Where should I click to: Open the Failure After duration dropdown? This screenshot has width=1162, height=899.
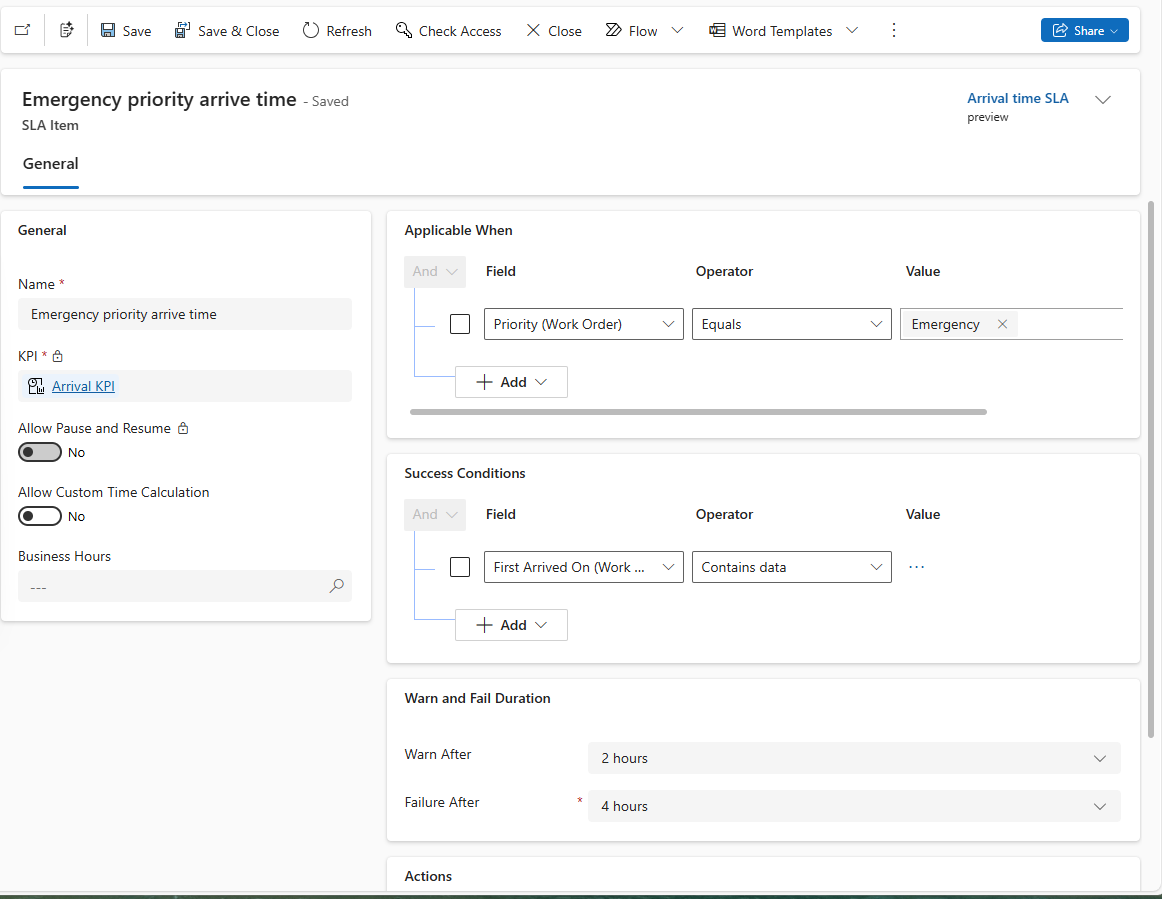[x=1099, y=806]
